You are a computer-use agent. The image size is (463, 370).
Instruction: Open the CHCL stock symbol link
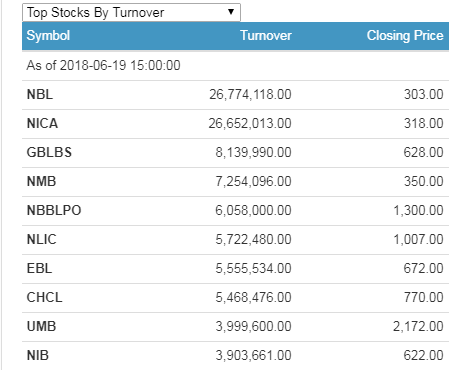(x=44, y=297)
